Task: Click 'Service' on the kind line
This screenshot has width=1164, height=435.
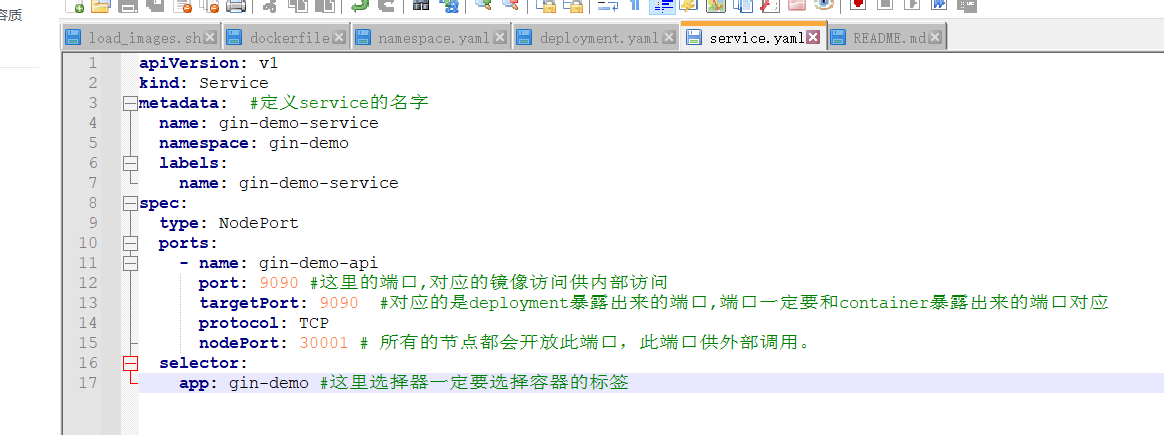Action: click(x=234, y=82)
